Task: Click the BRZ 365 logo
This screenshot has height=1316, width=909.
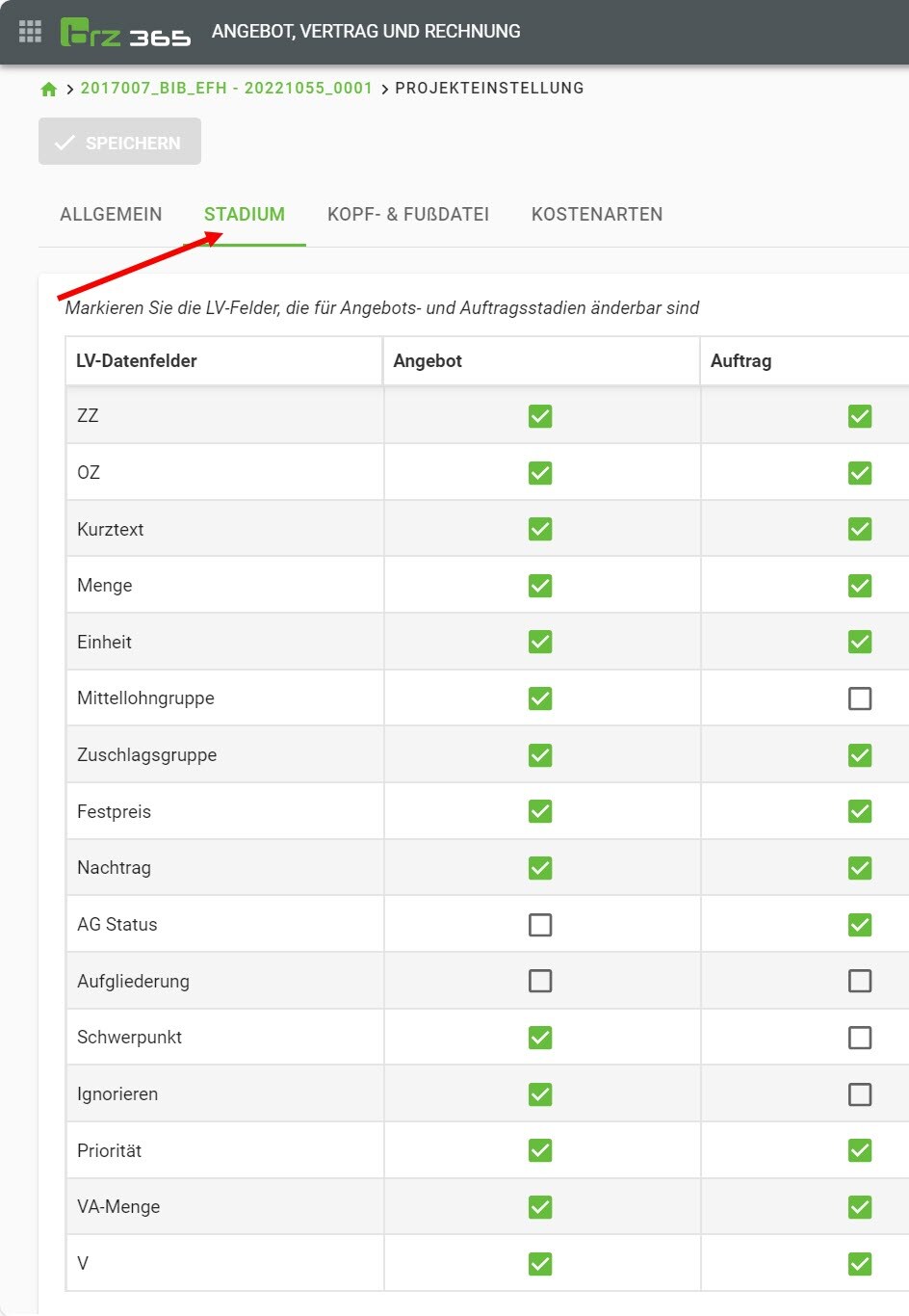Action: (x=125, y=33)
